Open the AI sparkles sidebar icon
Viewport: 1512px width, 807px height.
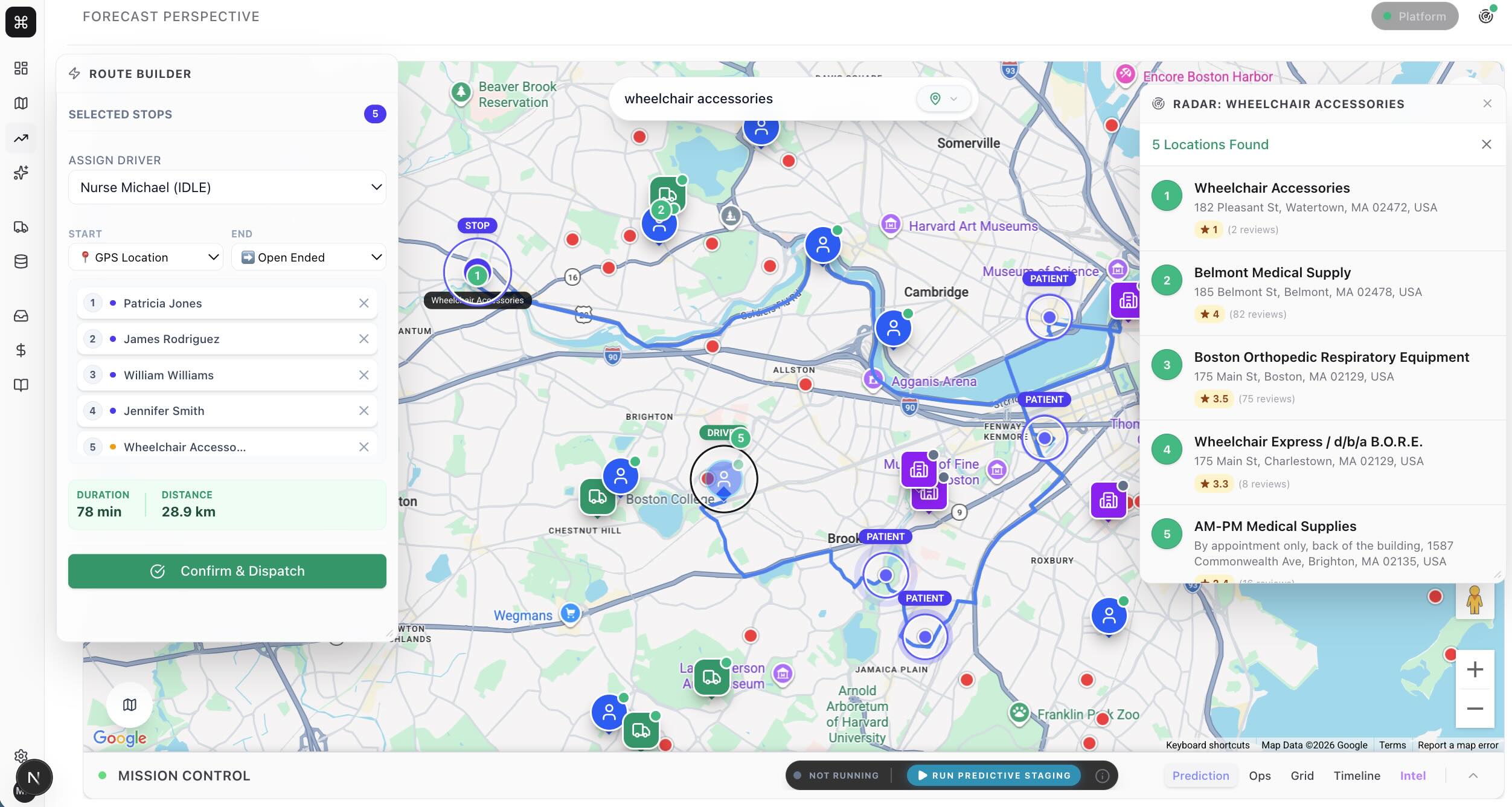(x=21, y=173)
